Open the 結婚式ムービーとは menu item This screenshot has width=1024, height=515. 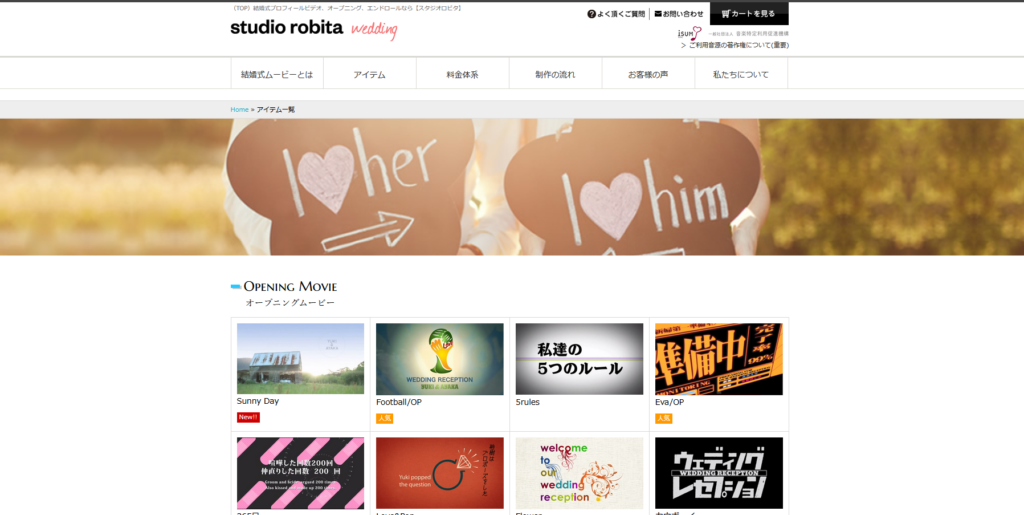coord(277,74)
